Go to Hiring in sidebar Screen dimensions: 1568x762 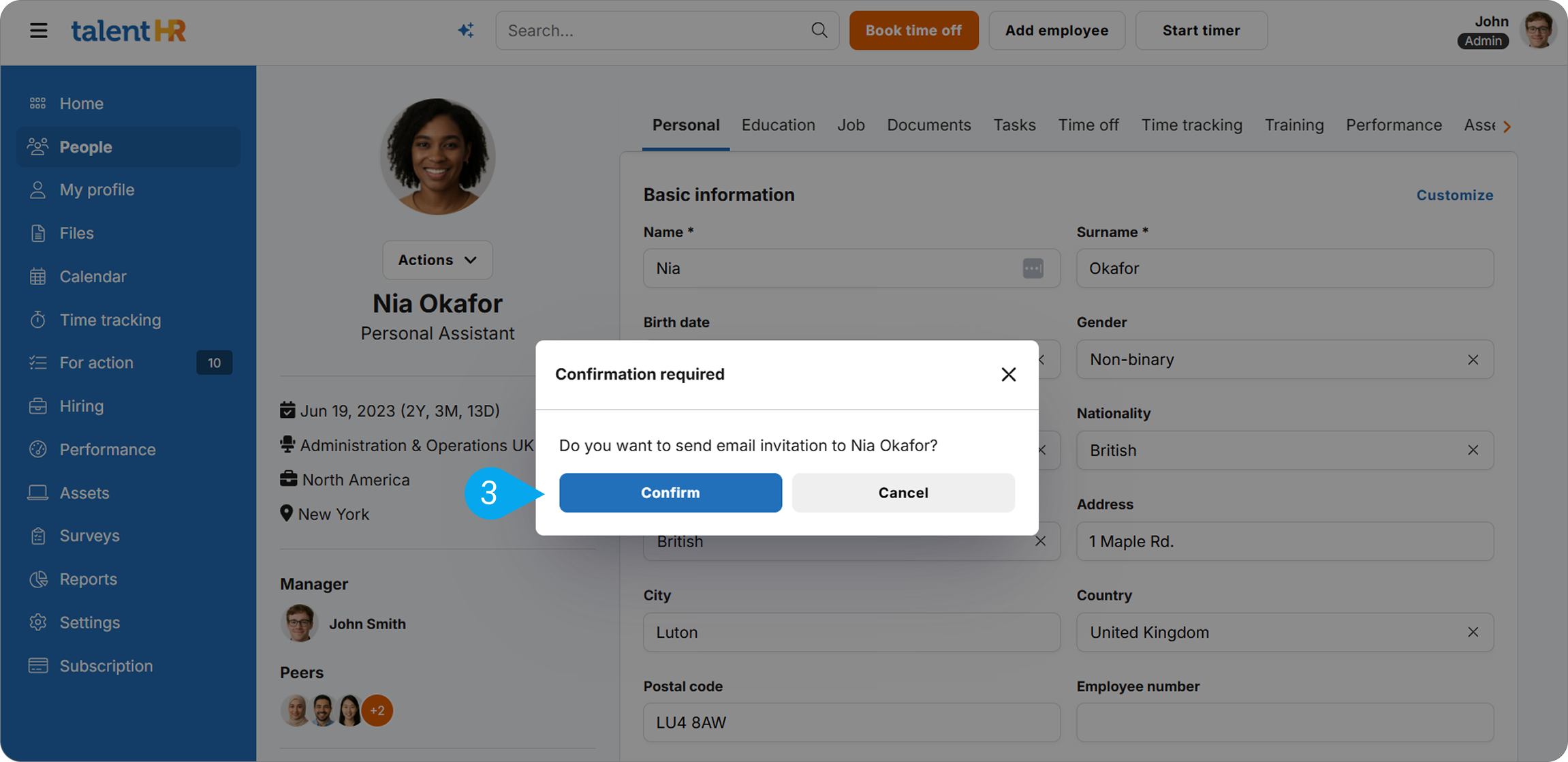click(81, 406)
